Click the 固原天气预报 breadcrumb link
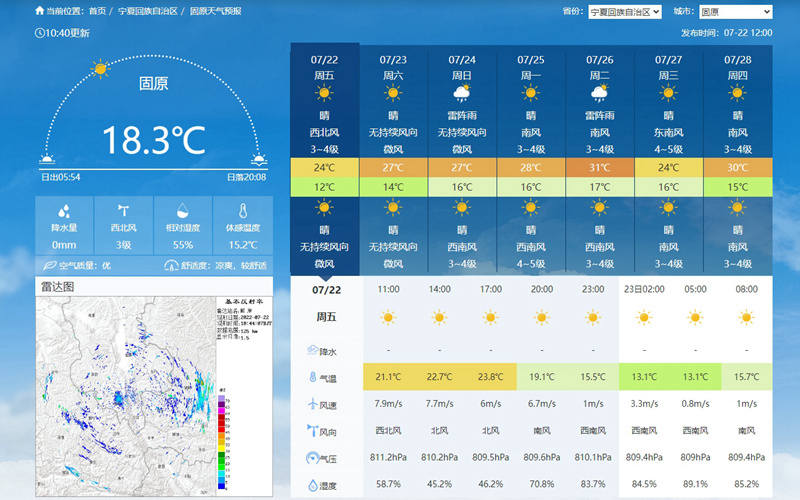This screenshot has width=800, height=500. coord(216,11)
